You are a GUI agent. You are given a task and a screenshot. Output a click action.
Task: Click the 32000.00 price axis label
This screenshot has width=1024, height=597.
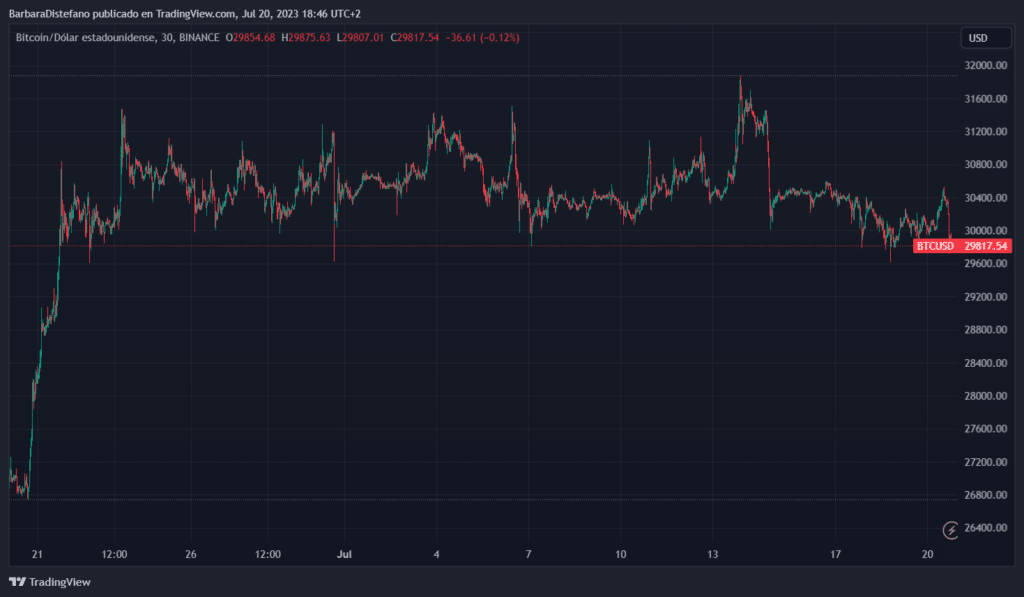click(983, 66)
